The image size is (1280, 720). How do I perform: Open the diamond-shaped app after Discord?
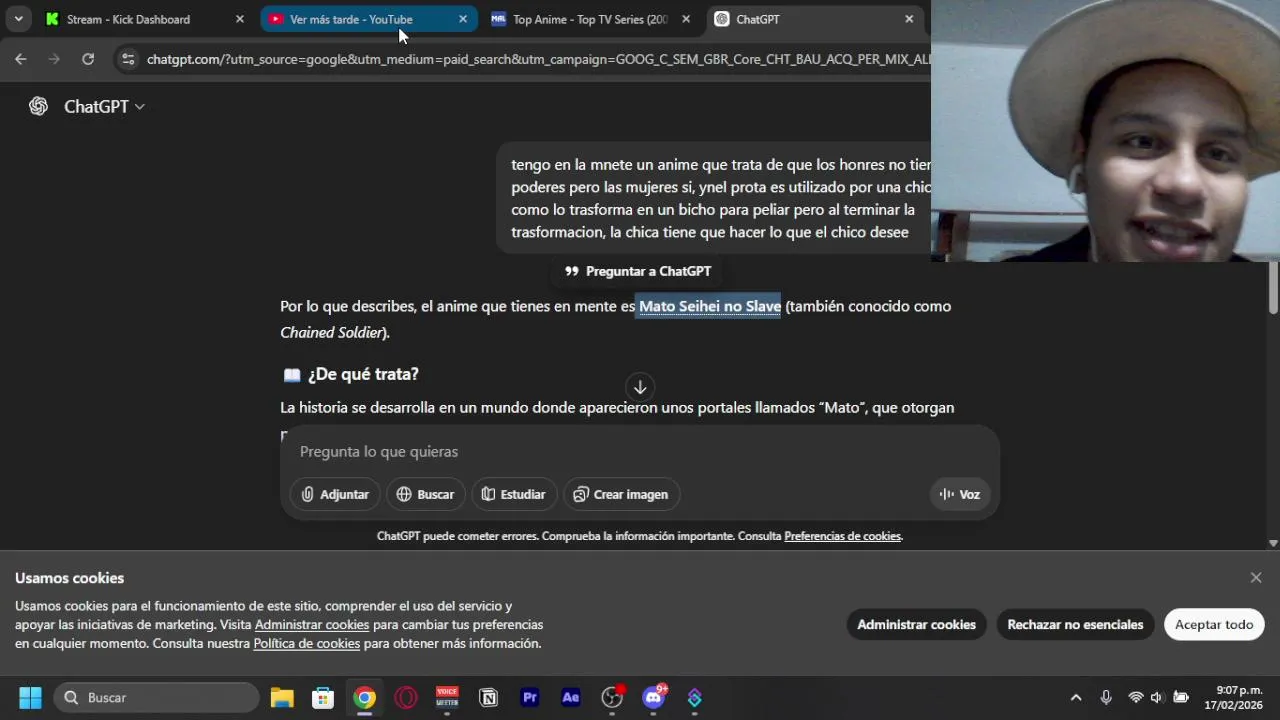695,697
